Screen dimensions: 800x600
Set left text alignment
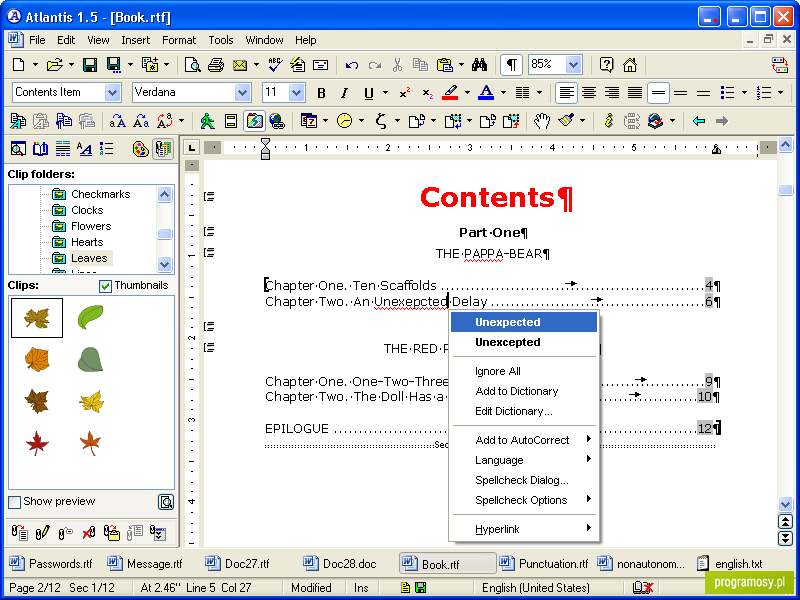coord(565,93)
